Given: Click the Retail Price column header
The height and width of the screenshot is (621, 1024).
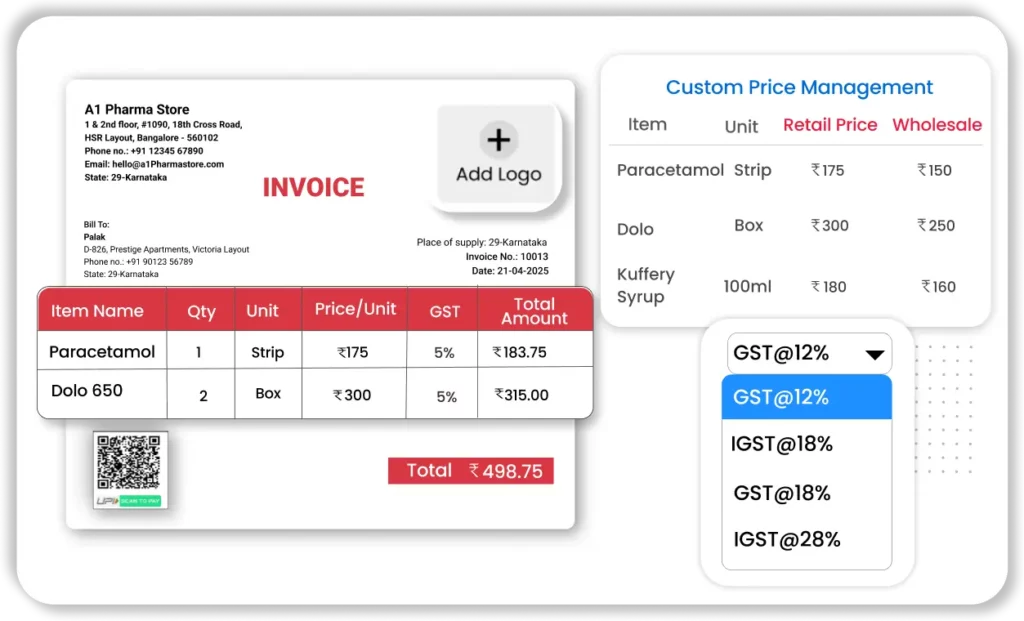Looking at the screenshot, I should click(x=830, y=125).
